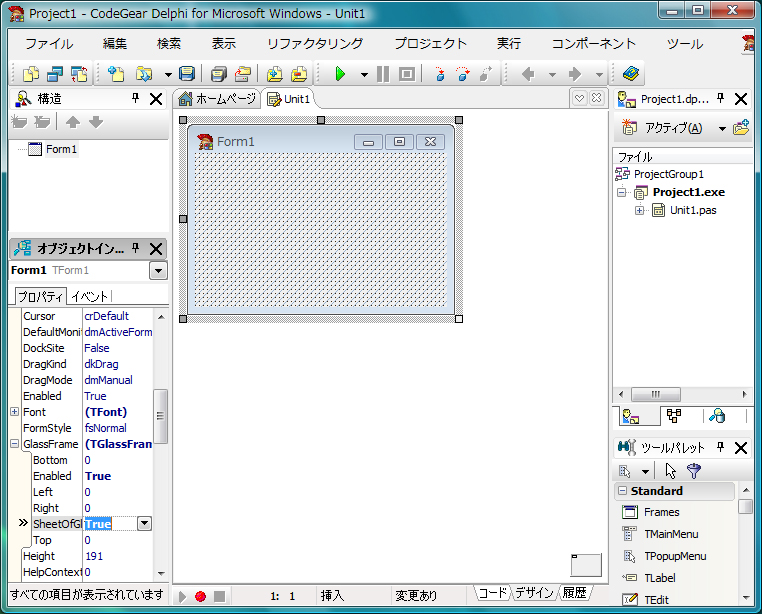The width and height of the screenshot is (762, 614).
Task: Click the Forward navigation arrow icon
Action: pos(575,74)
